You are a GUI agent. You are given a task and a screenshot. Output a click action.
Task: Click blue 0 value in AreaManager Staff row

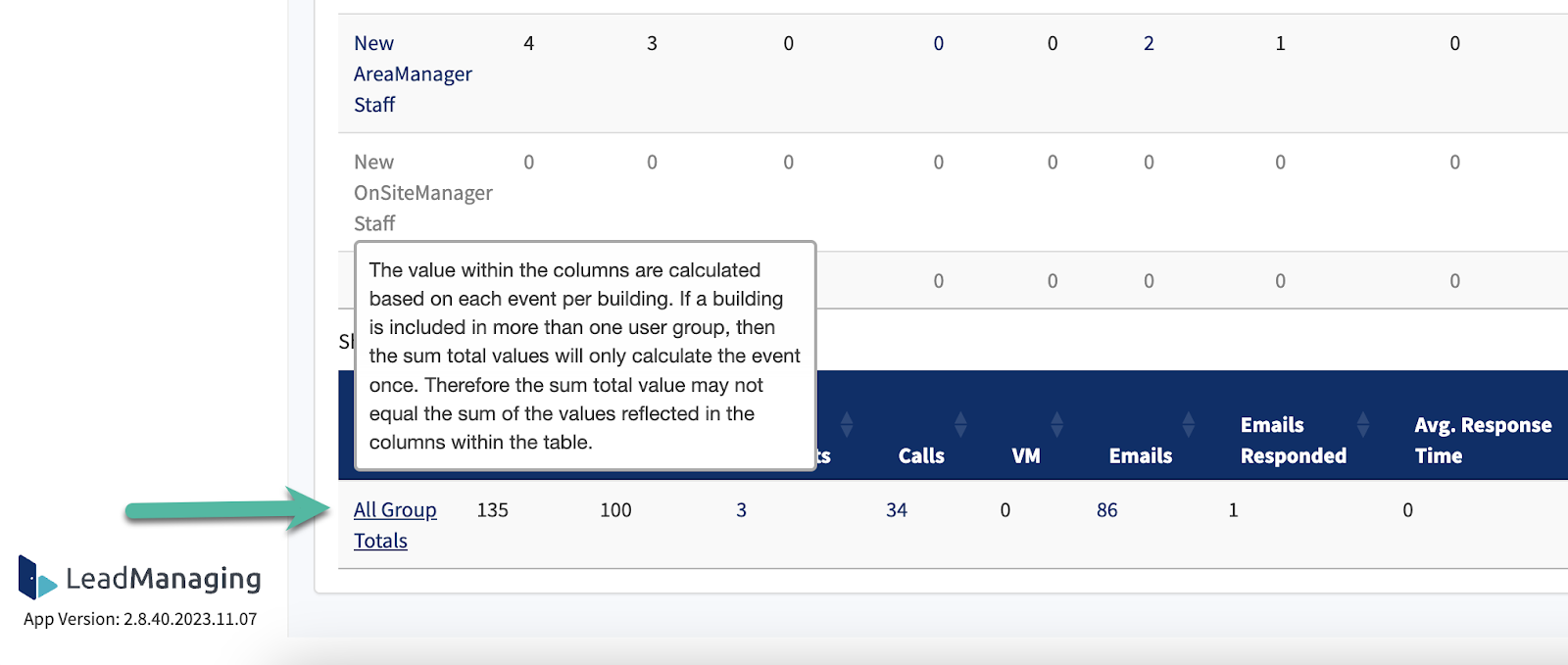pos(939,43)
